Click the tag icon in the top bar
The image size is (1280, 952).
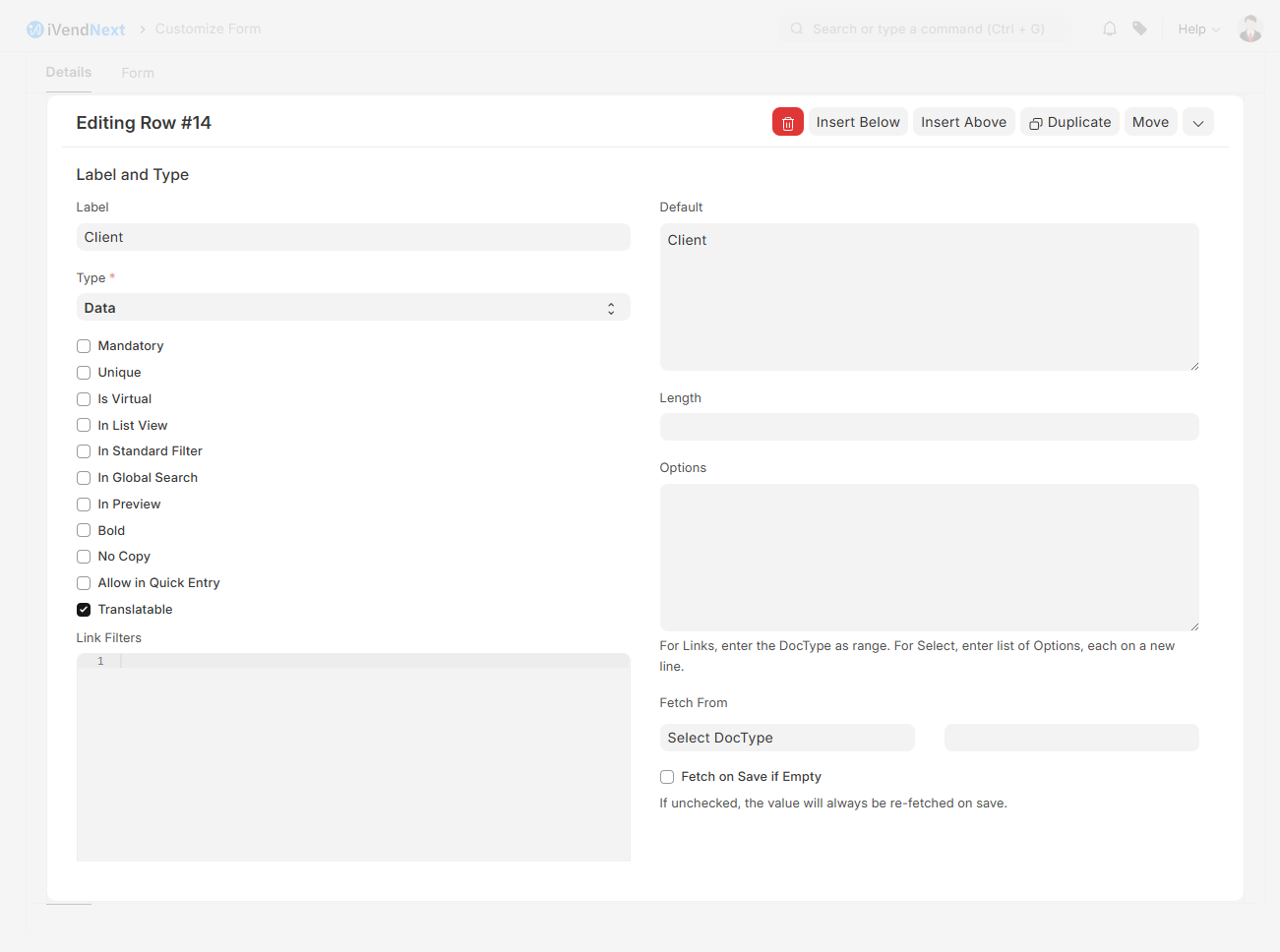tap(1139, 29)
